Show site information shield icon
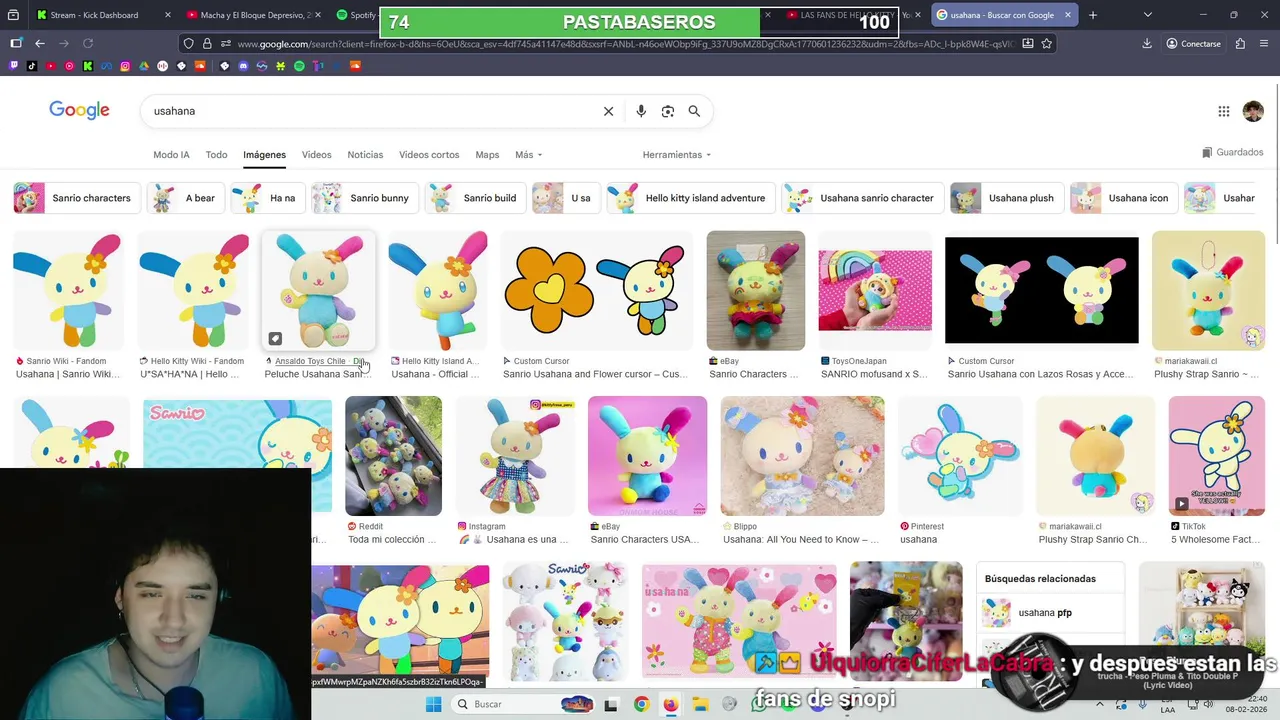The height and width of the screenshot is (720, 1280). (x=189, y=44)
